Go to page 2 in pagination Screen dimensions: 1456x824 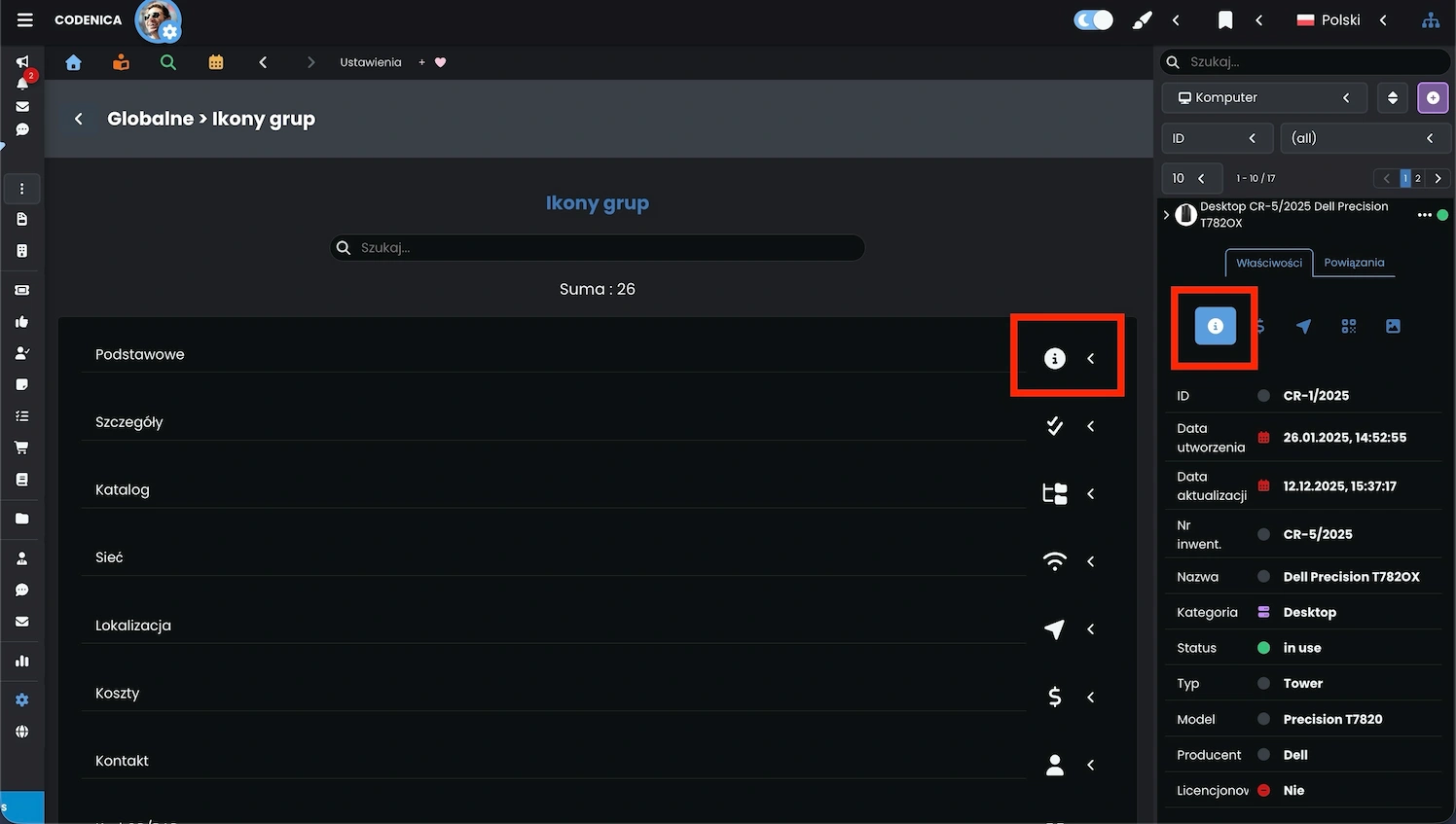point(1418,178)
